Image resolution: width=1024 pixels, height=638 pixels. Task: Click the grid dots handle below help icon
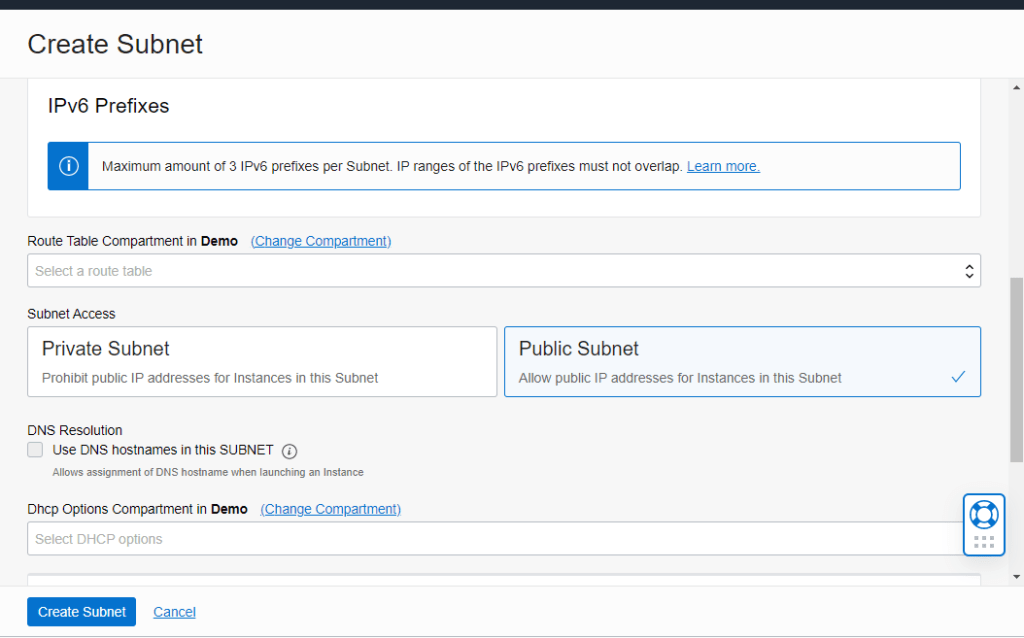click(x=983, y=542)
